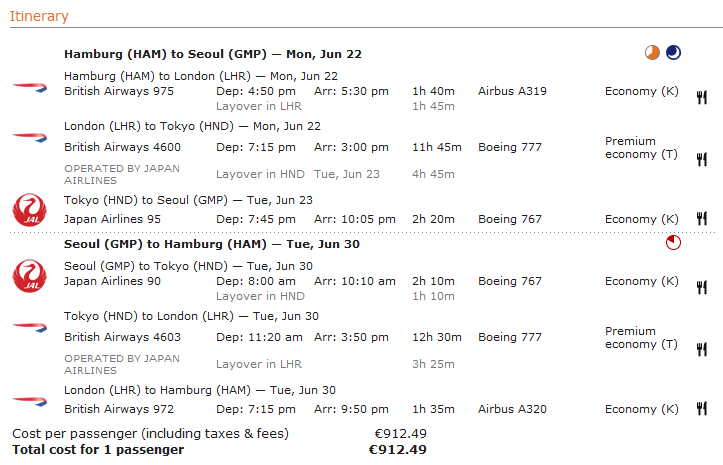
Task: Click the British Airways logo for flight 975
Action: [x=30, y=87]
